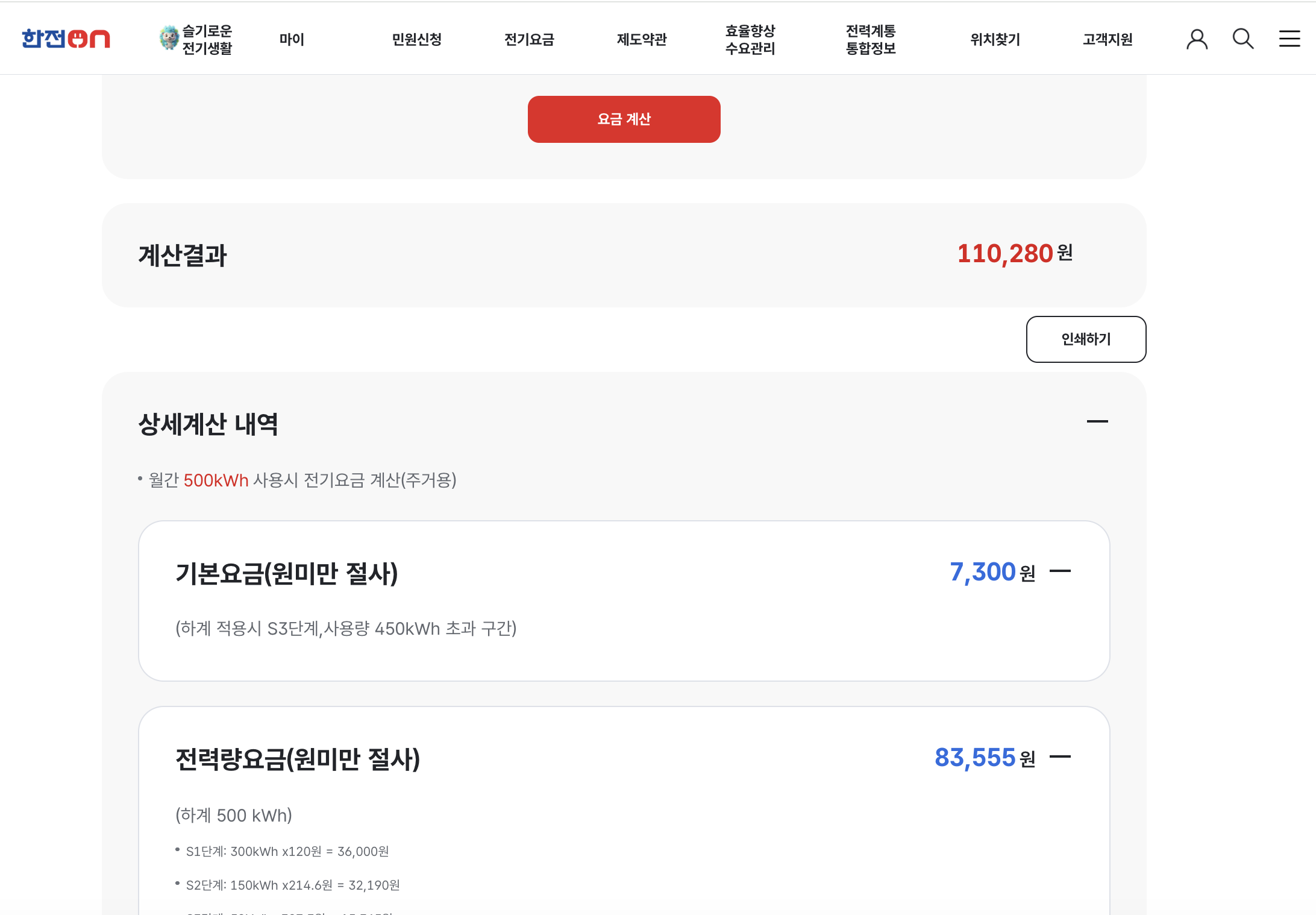Open the 제도약관 menu
This screenshot has width=1316, height=915.
pyautogui.click(x=642, y=39)
